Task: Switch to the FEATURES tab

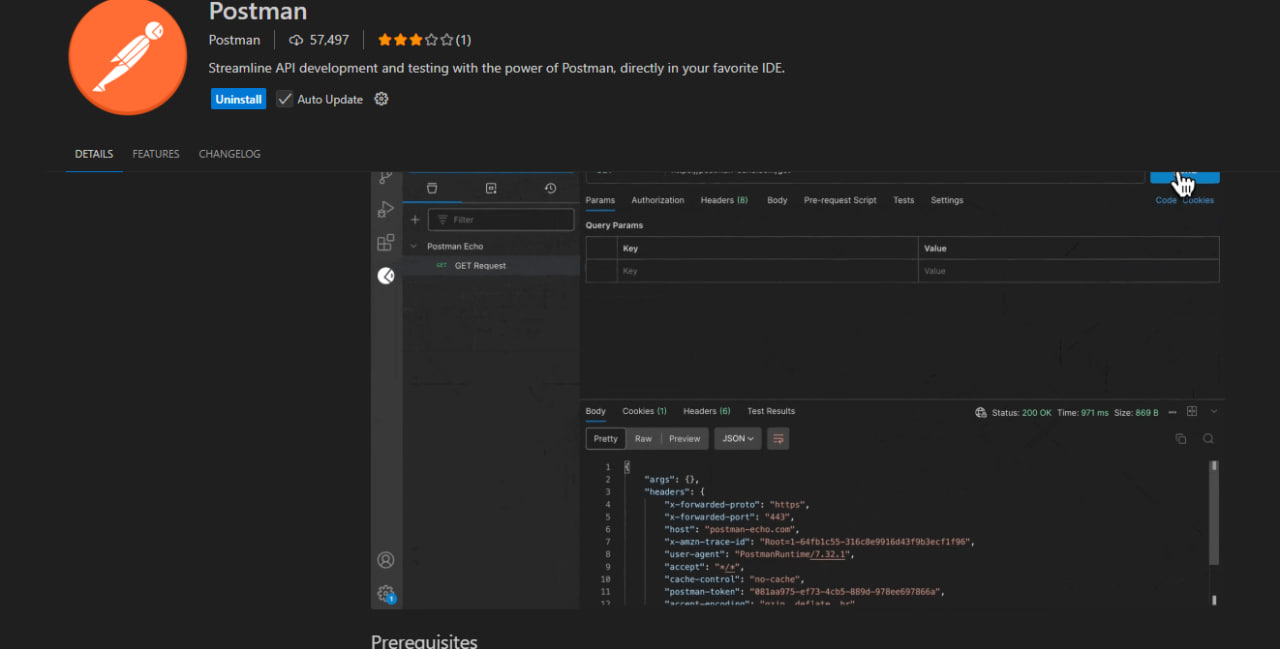Action: point(156,154)
